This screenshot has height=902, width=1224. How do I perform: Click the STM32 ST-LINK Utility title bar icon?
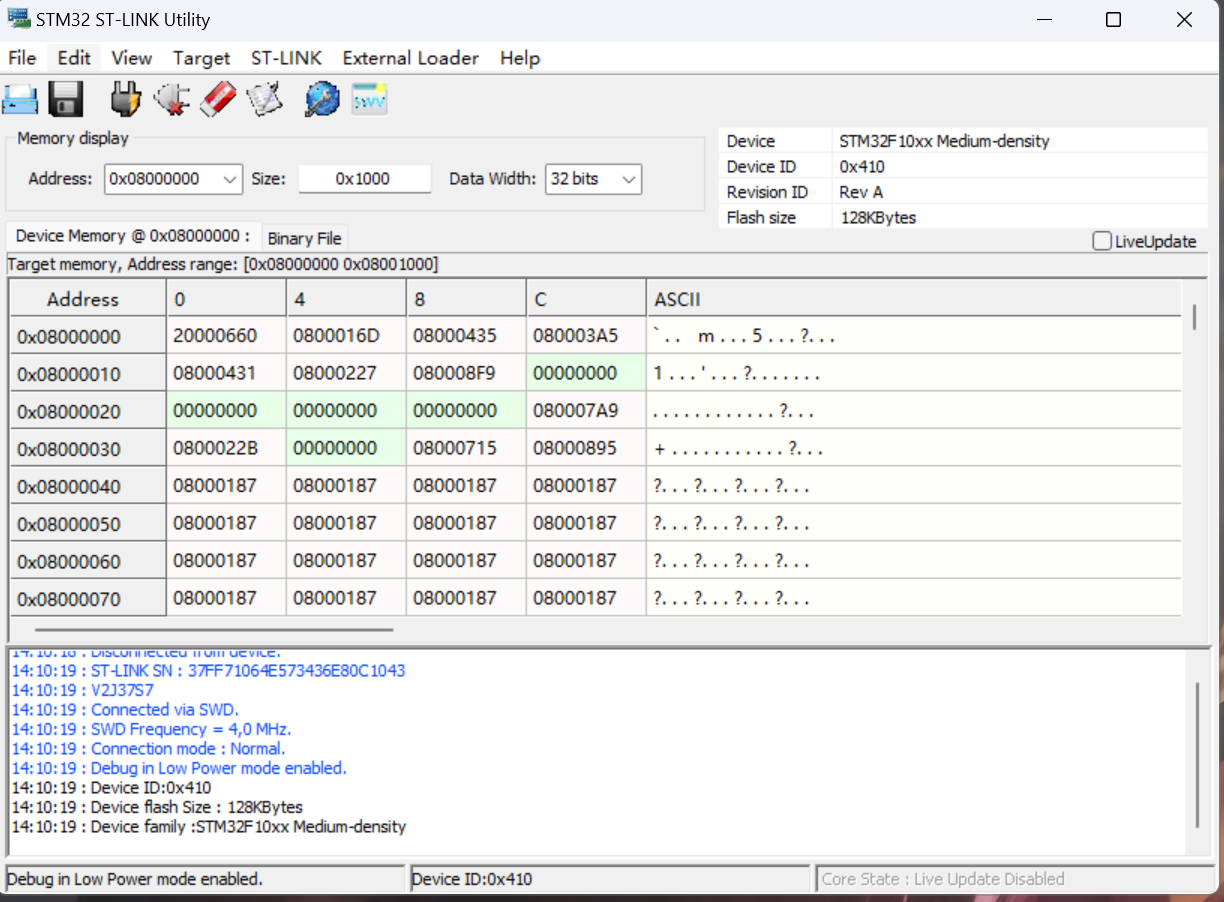pyautogui.click(x=19, y=19)
